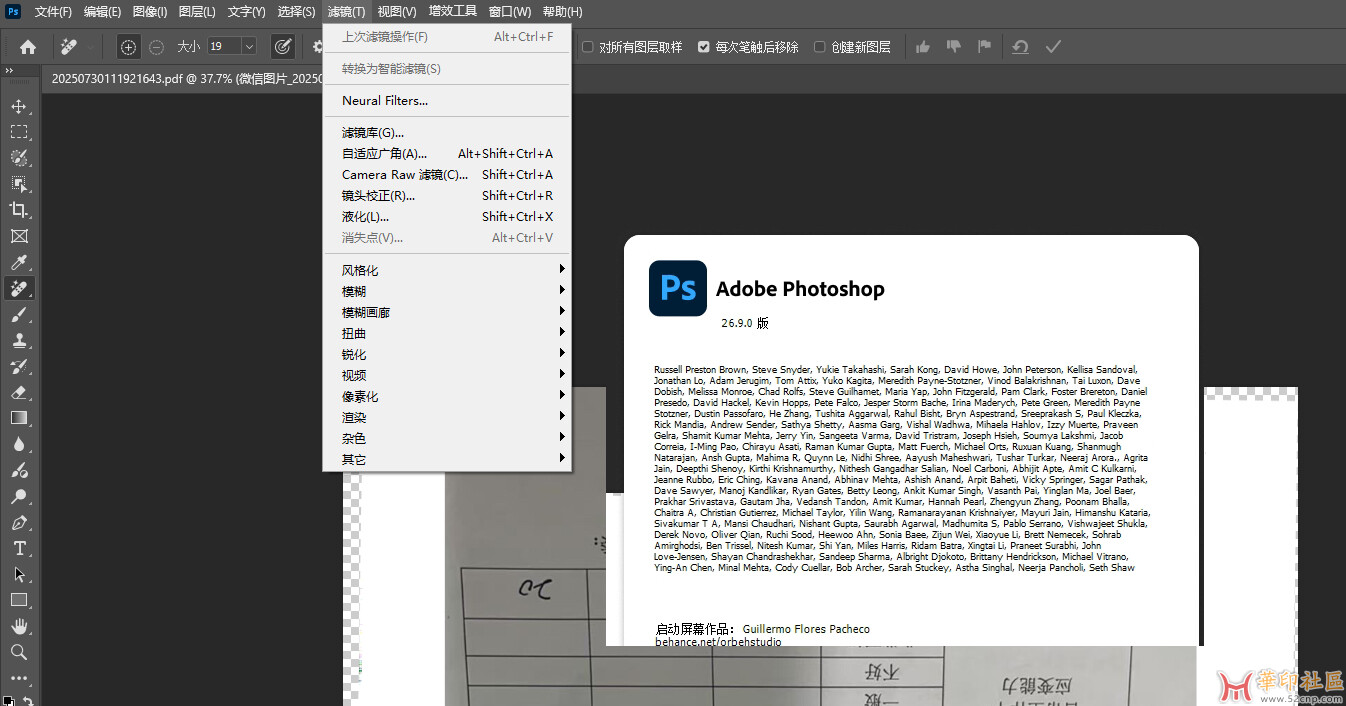Open the 窗口(W) menu
Viewport: 1346px width, 706px height.
[510, 12]
